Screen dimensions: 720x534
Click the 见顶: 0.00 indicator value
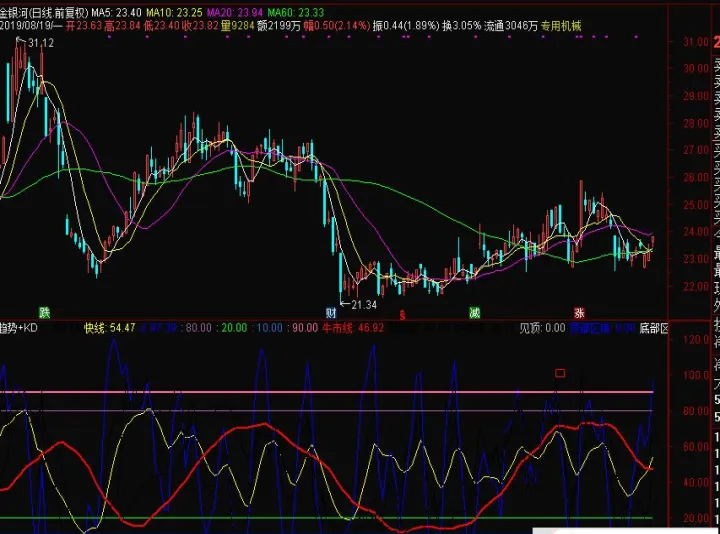(542, 328)
